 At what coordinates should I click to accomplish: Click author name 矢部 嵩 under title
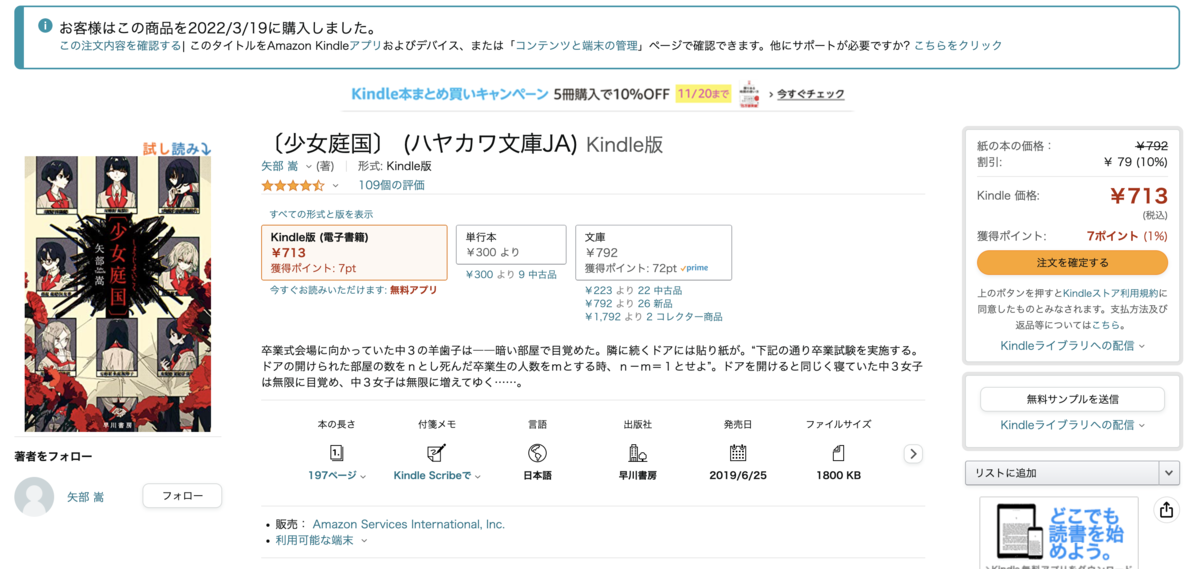click(x=280, y=166)
